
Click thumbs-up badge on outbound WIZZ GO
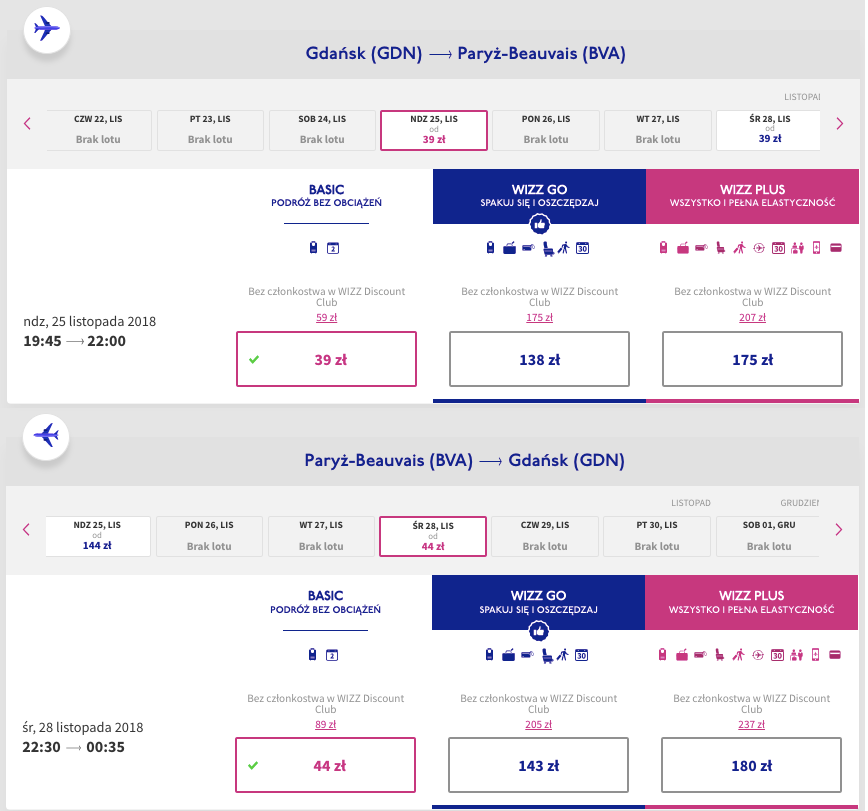coord(539,224)
